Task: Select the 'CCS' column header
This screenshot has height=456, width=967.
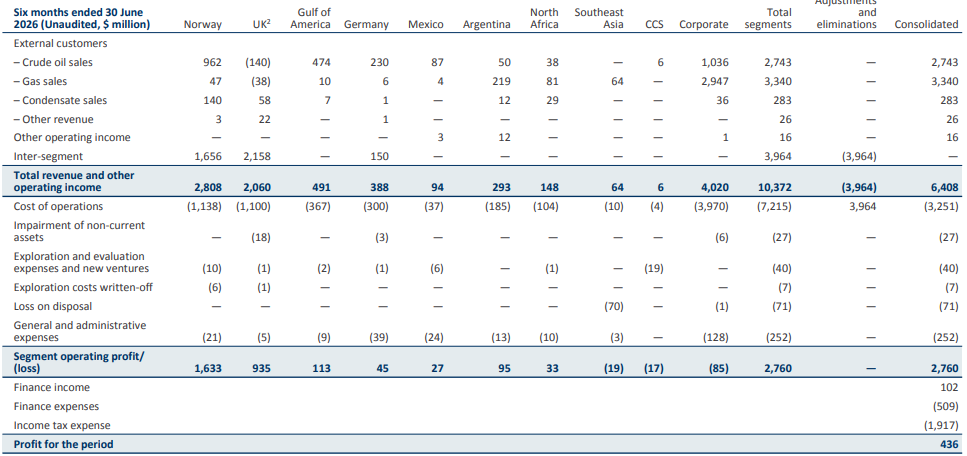Action: point(654,25)
